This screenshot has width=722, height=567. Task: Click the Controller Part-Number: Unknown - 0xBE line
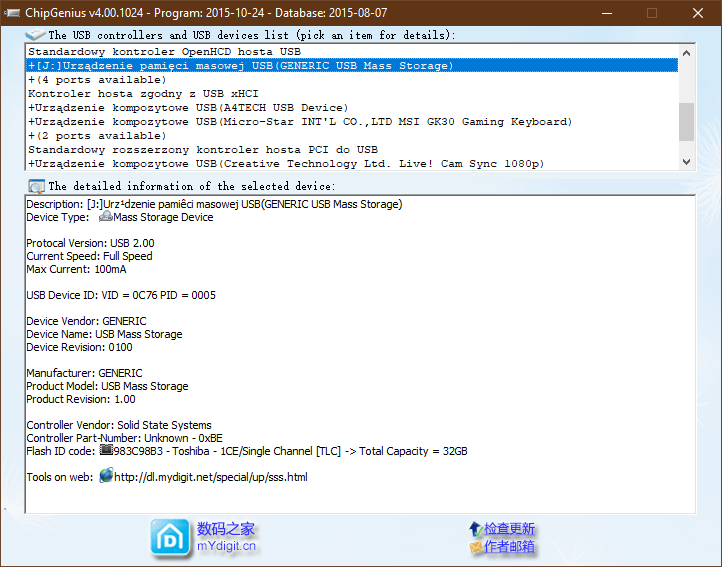pyautogui.click(x=124, y=438)
